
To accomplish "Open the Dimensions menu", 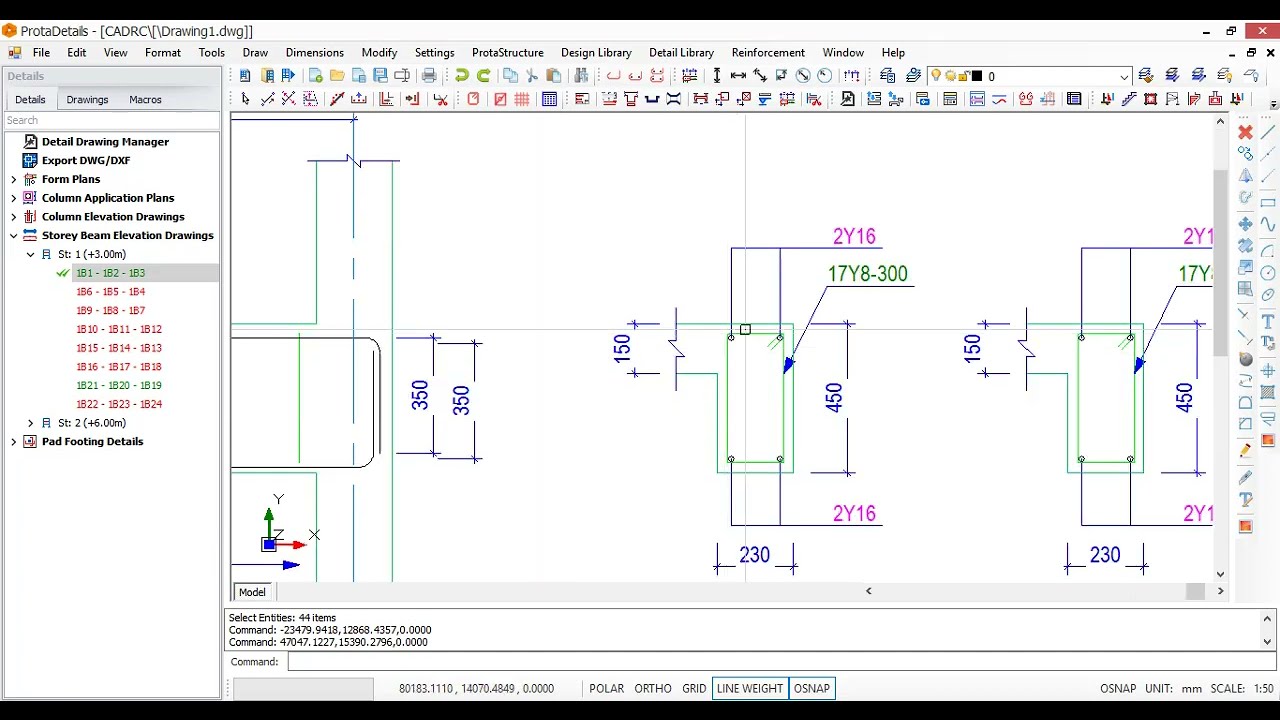I will click(314, 53).
